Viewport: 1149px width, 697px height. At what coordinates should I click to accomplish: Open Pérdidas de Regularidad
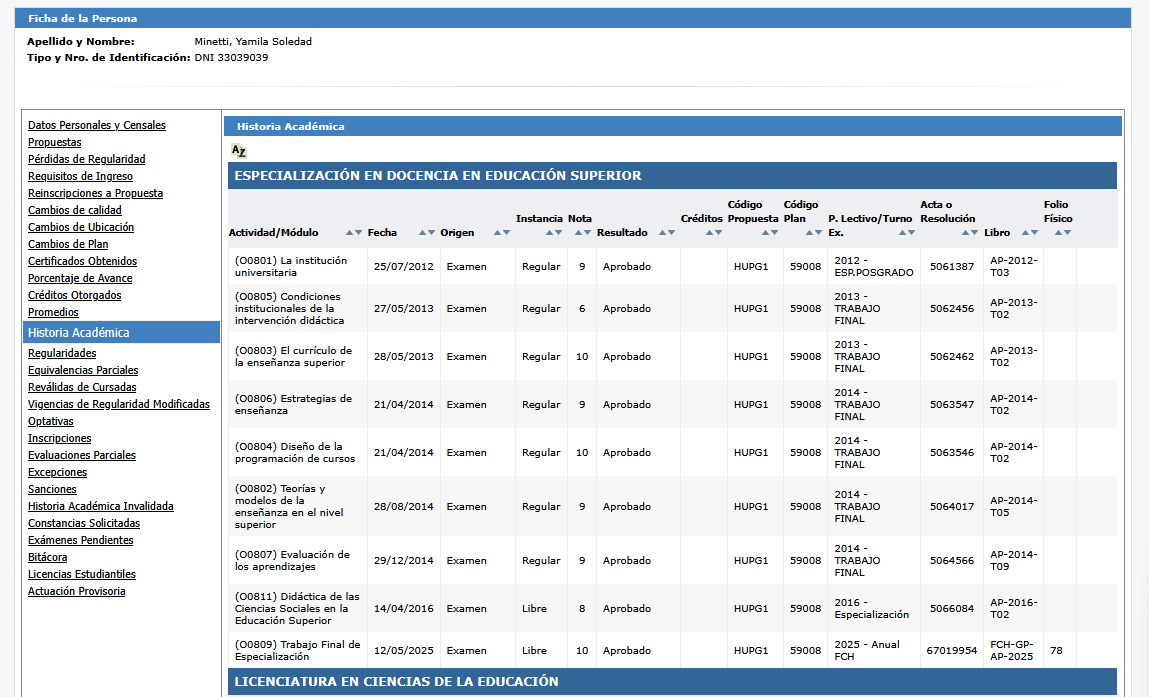86,159
